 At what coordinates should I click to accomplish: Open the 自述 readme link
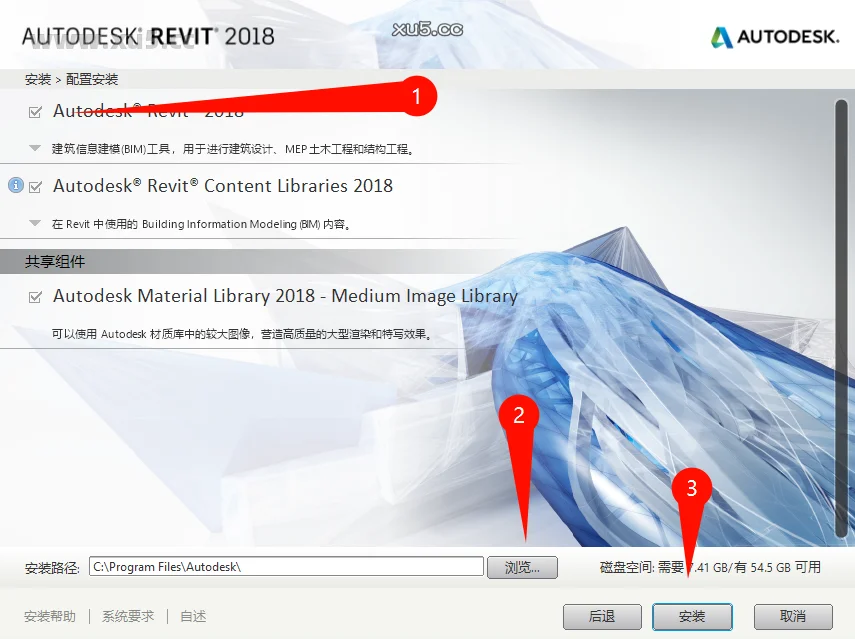click(x=193, y=616)
